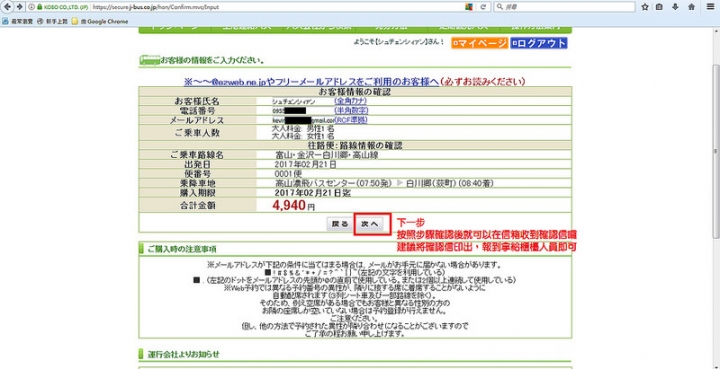The image size is (720, 369).
Task: Click the RCF準拠 link
Action: (x=351, y=120)
